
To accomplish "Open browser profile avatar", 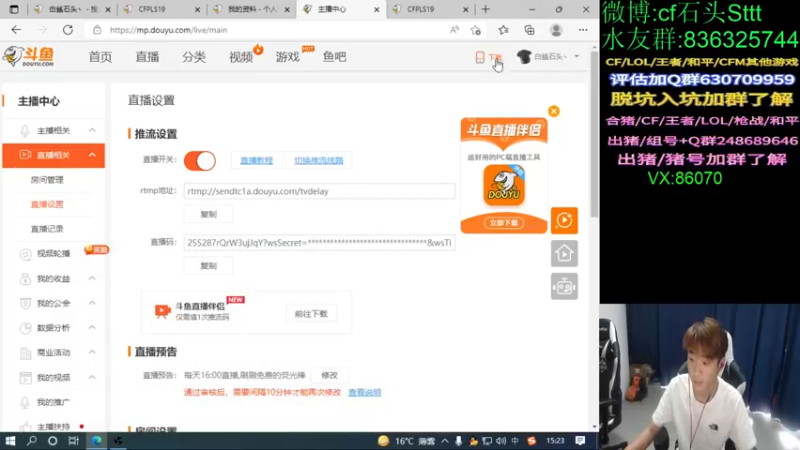I will pyautogui.click(x=556, y=30).
